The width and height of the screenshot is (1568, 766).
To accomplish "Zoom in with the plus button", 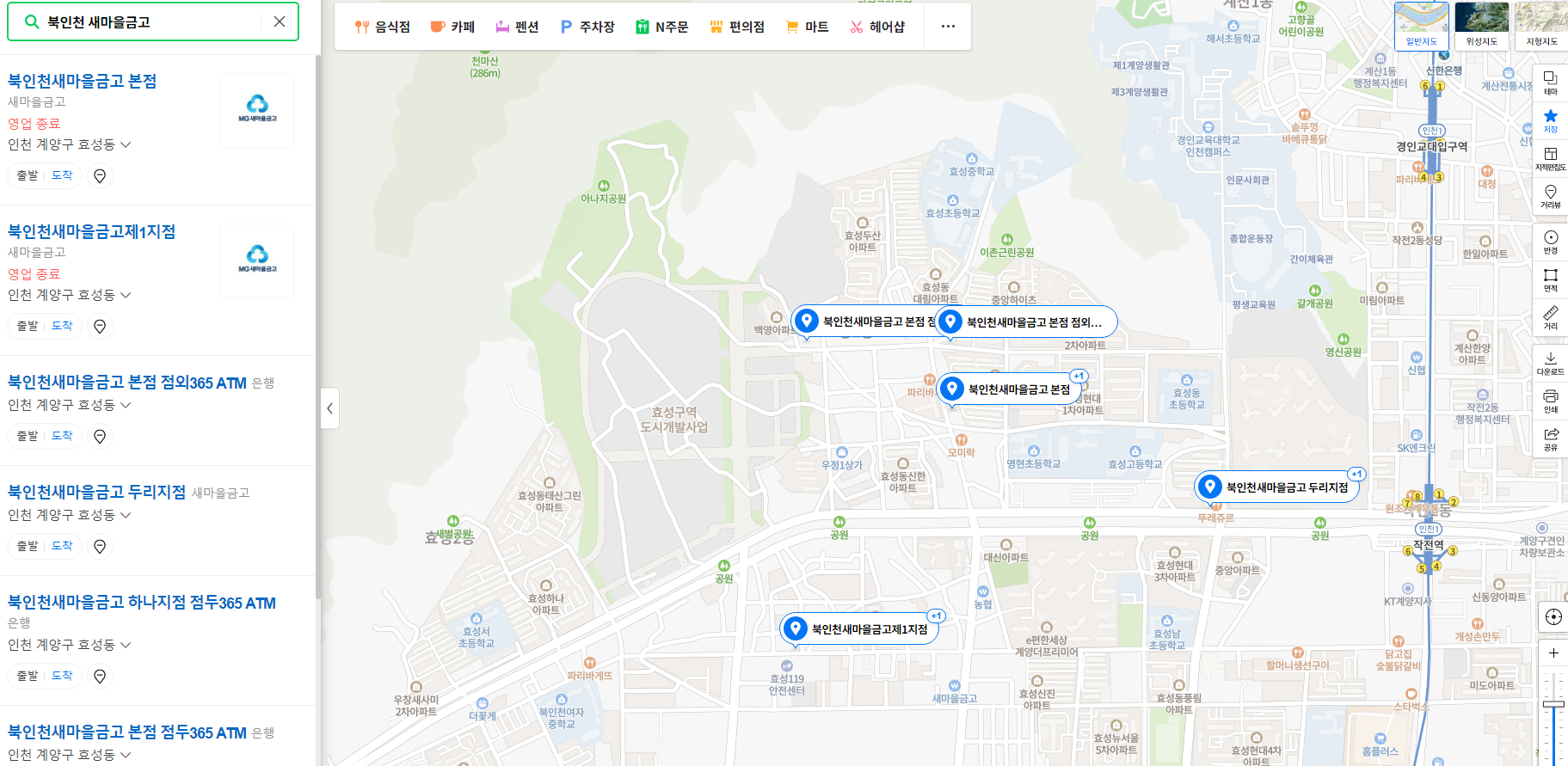I will [x=1553, y=653].
